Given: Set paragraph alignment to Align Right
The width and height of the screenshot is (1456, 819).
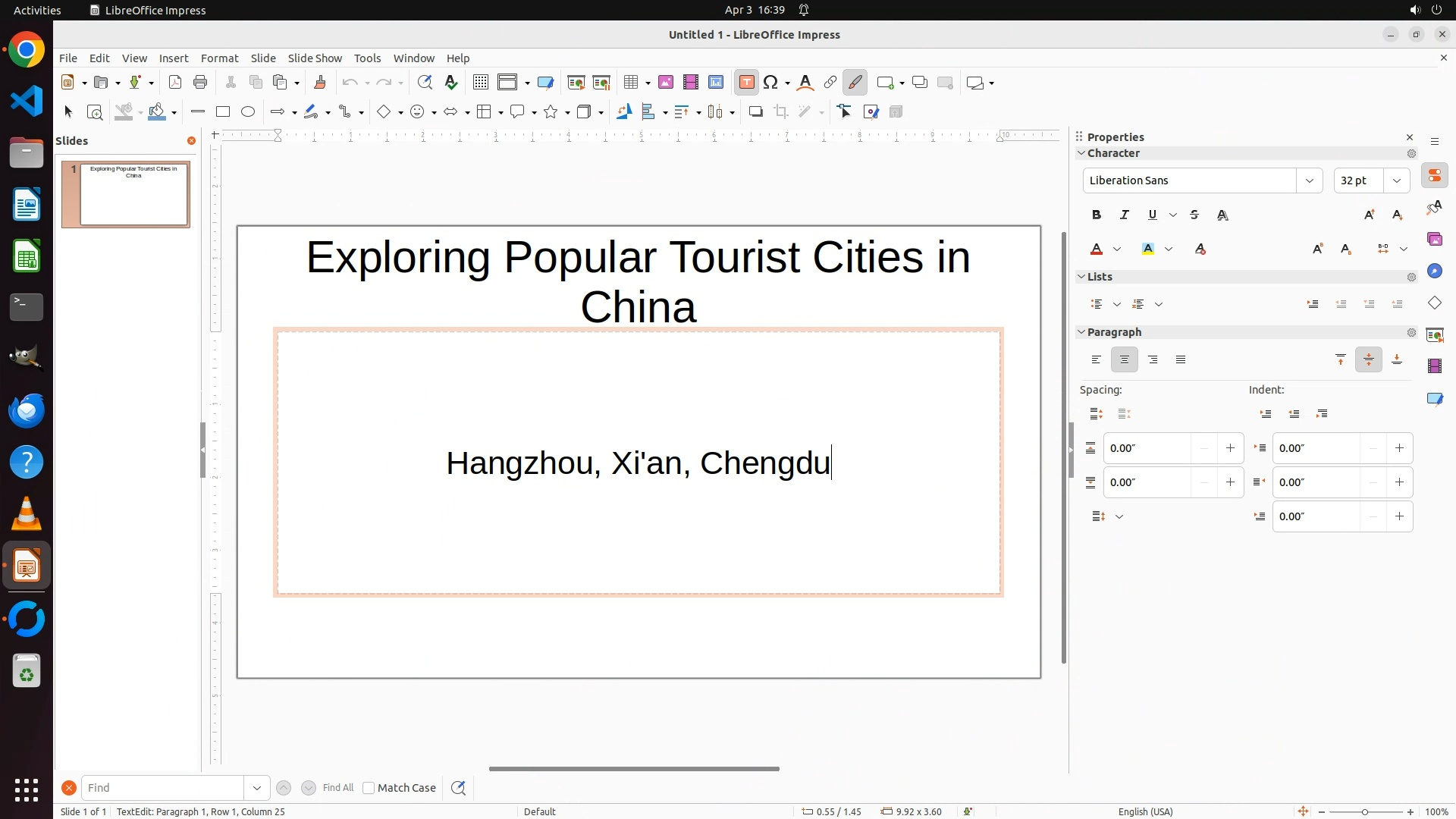Looking at the screenshot, I should tap(1153, 360).
